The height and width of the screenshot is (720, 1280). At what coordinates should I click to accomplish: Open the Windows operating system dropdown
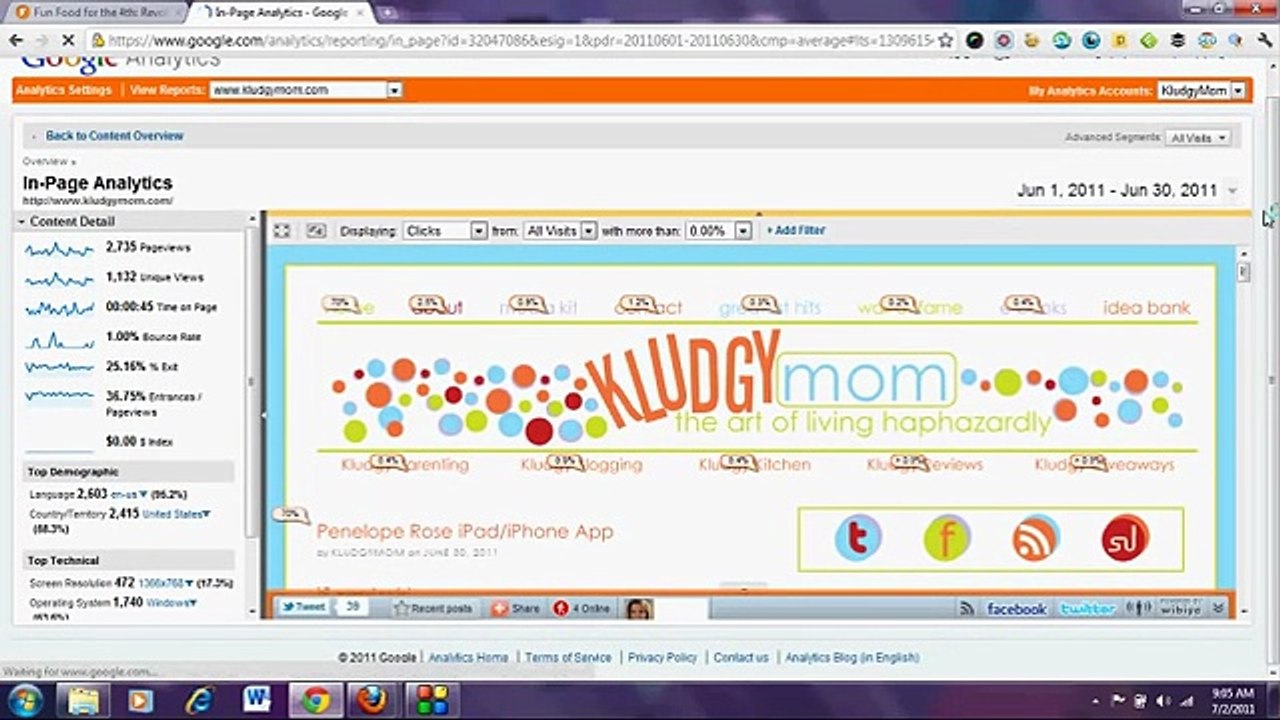tap(172, 603)
